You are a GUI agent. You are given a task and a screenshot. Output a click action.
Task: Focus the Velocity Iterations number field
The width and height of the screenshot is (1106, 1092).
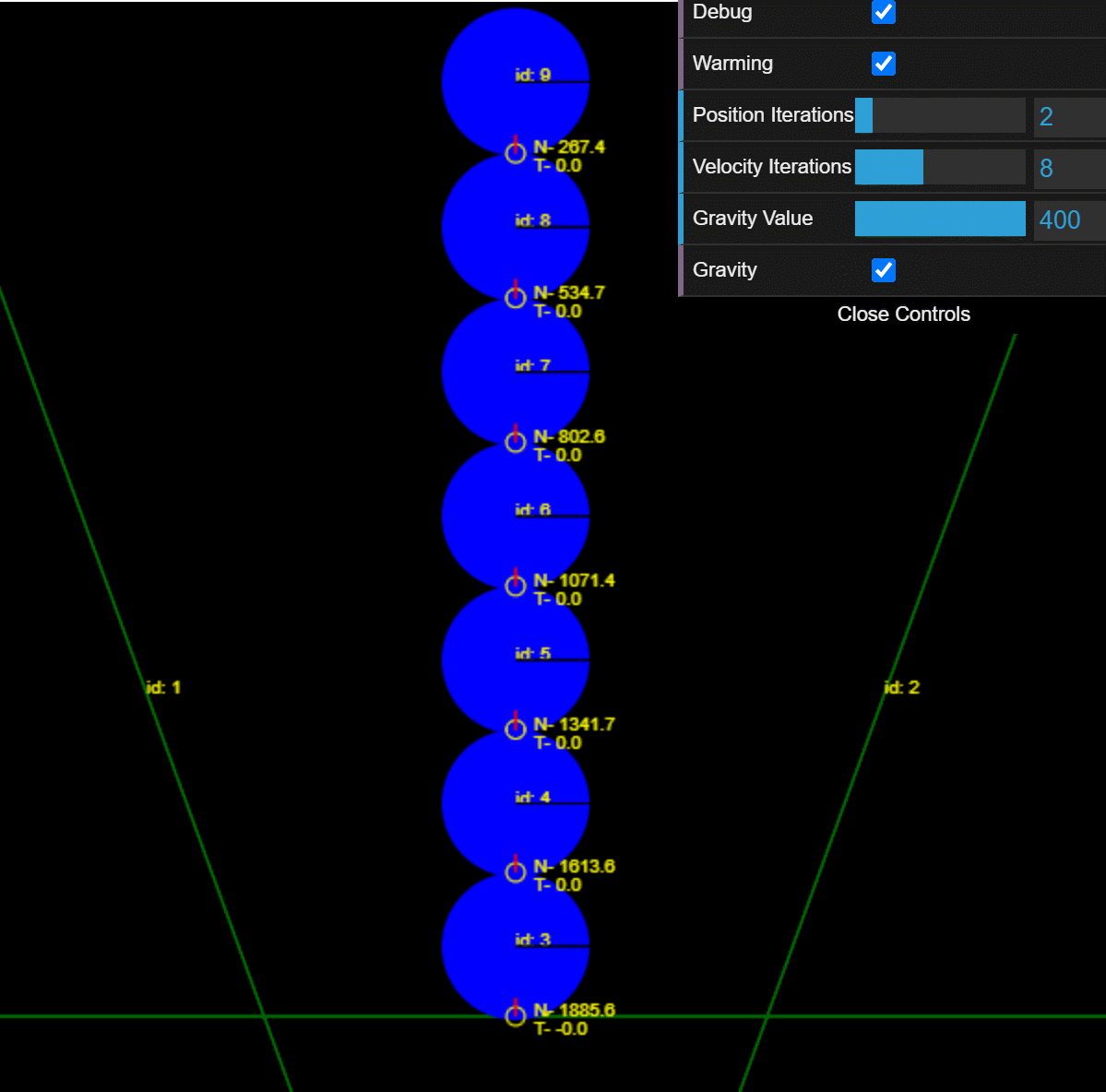1068,168
